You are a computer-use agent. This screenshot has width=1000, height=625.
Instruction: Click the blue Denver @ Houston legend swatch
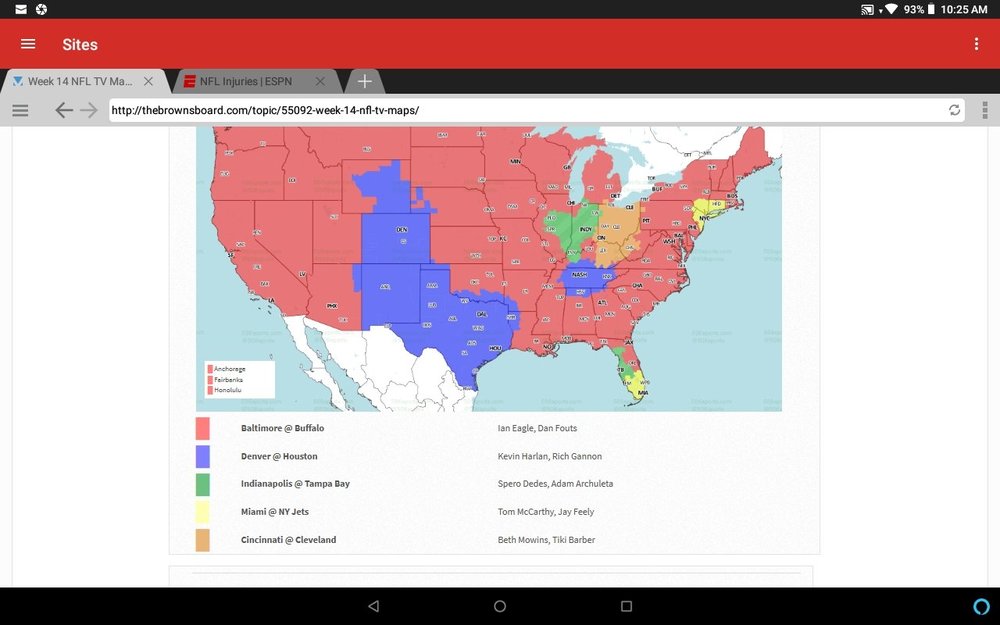(x=203, y=457)
